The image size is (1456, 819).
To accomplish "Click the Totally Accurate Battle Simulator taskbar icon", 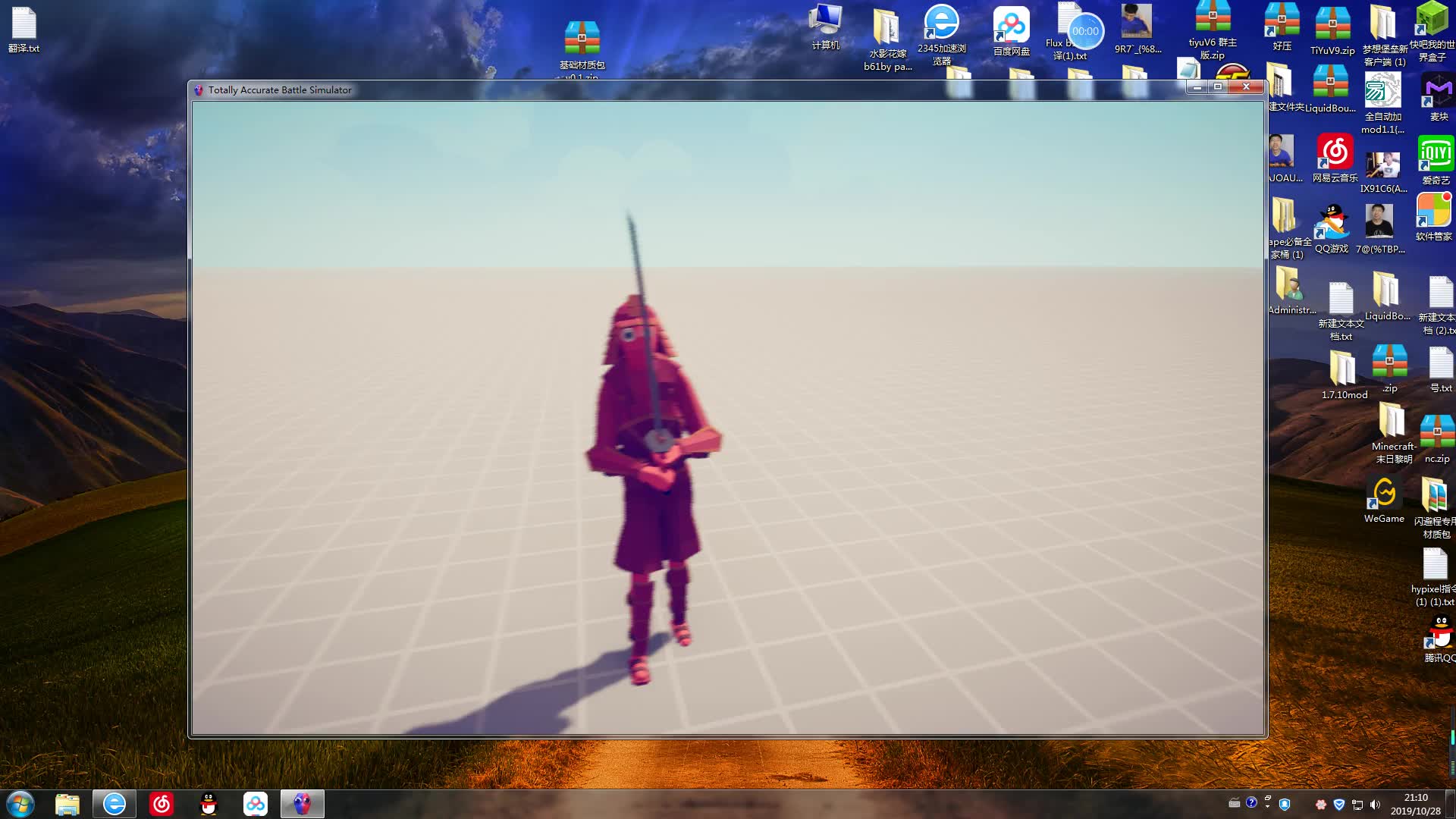I will coord(302,804).
